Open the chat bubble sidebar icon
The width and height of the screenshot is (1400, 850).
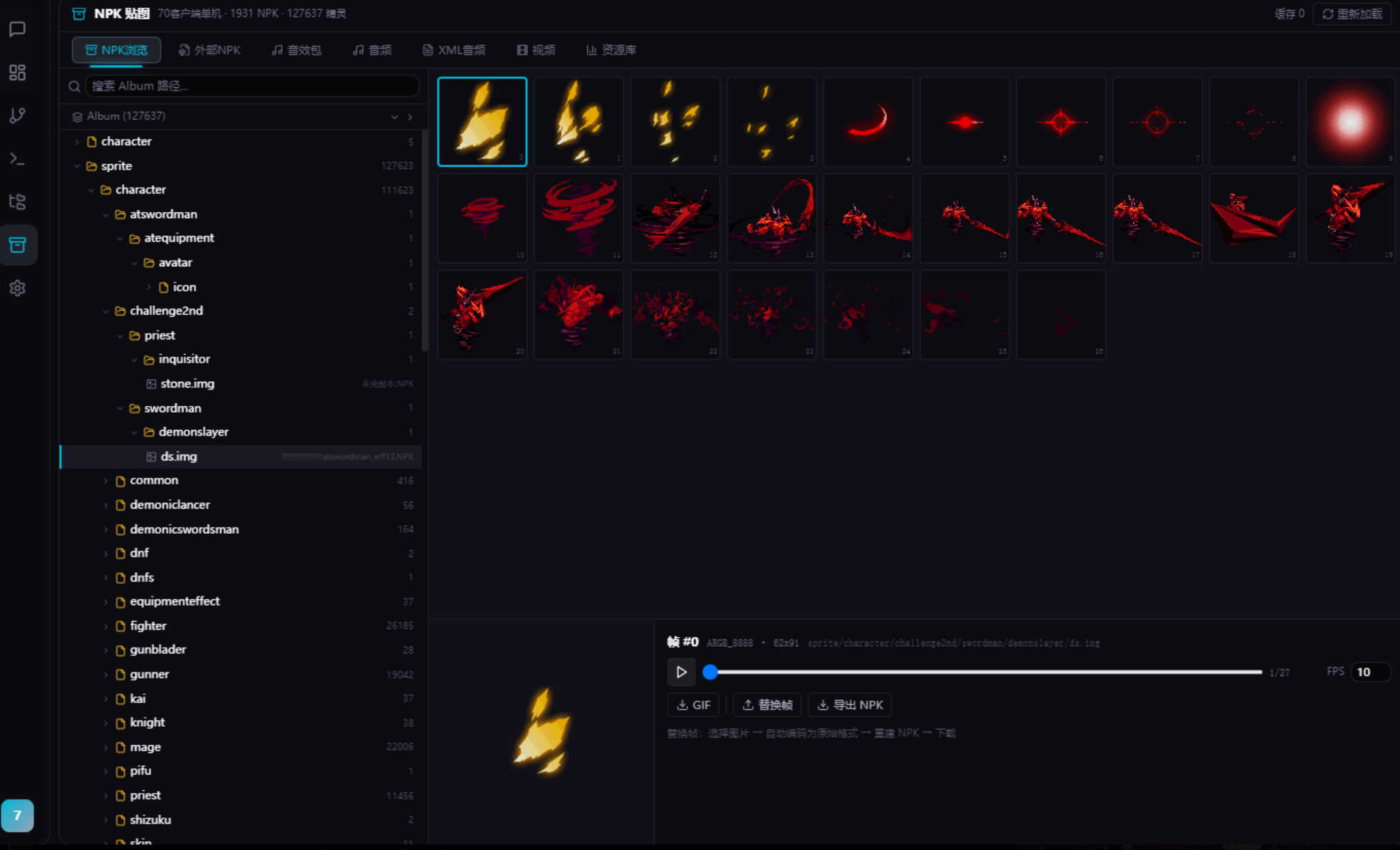click(x=18, y=29)
